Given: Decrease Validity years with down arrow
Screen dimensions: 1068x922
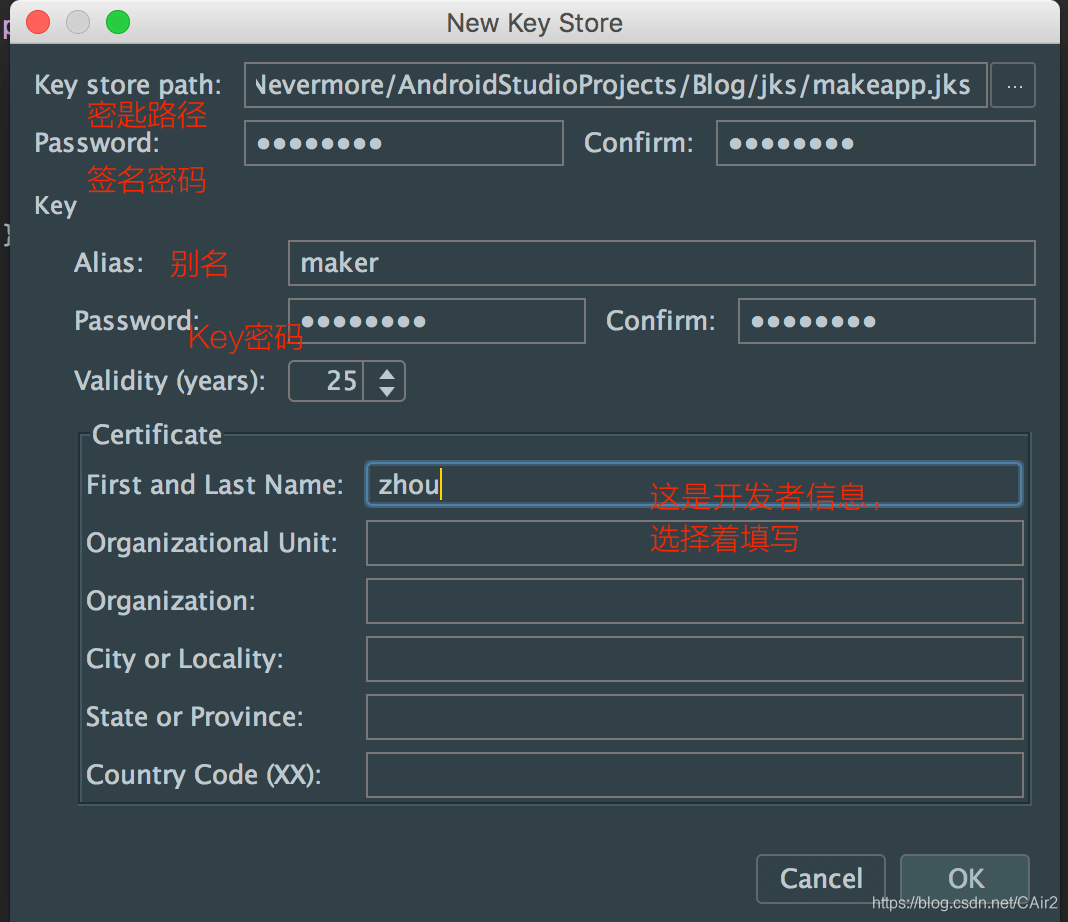Looking at the screenshot, I should pyautogui.click(x=387, y=388).
